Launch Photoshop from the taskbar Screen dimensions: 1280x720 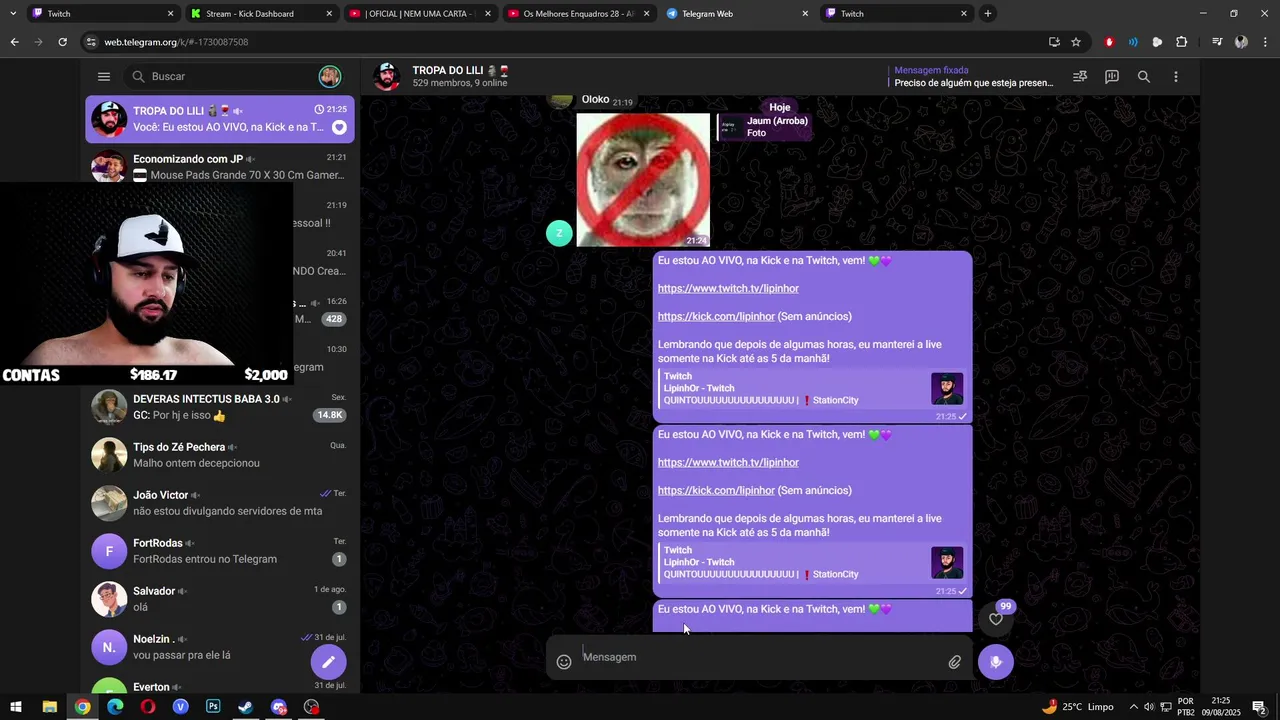pos(213,707)
